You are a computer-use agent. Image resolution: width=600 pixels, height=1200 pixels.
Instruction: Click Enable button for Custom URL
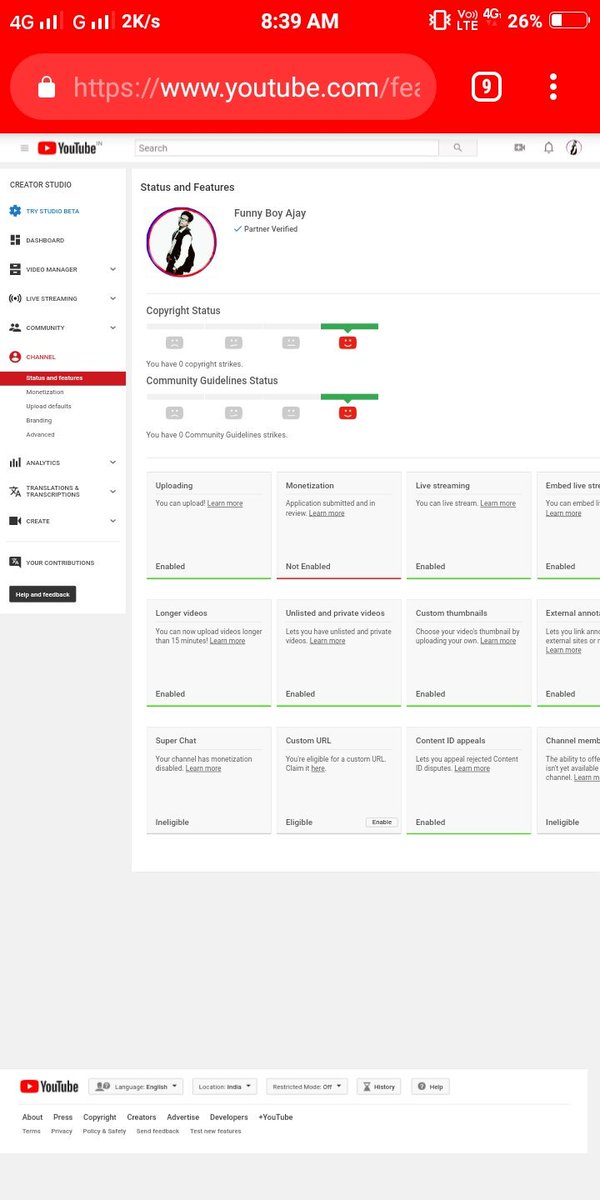click(381, 822)
